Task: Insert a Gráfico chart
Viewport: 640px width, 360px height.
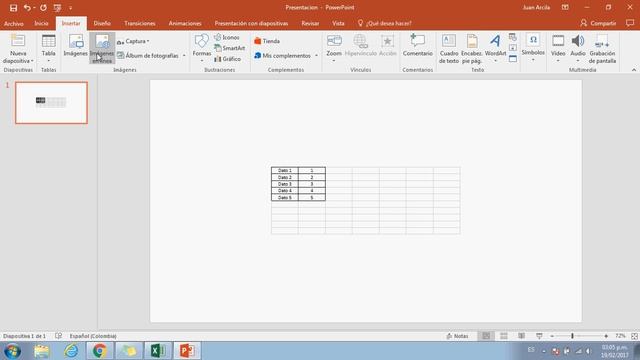Action: click(228, 59)
